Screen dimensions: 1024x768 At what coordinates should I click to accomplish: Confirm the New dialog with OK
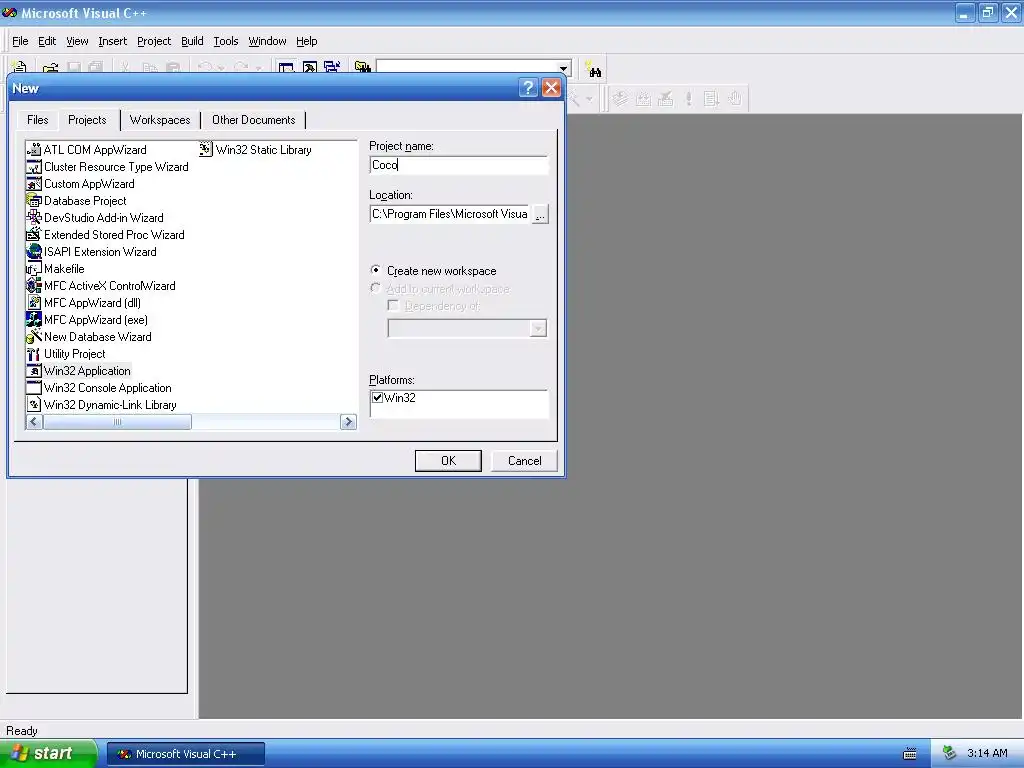(448, 460)
